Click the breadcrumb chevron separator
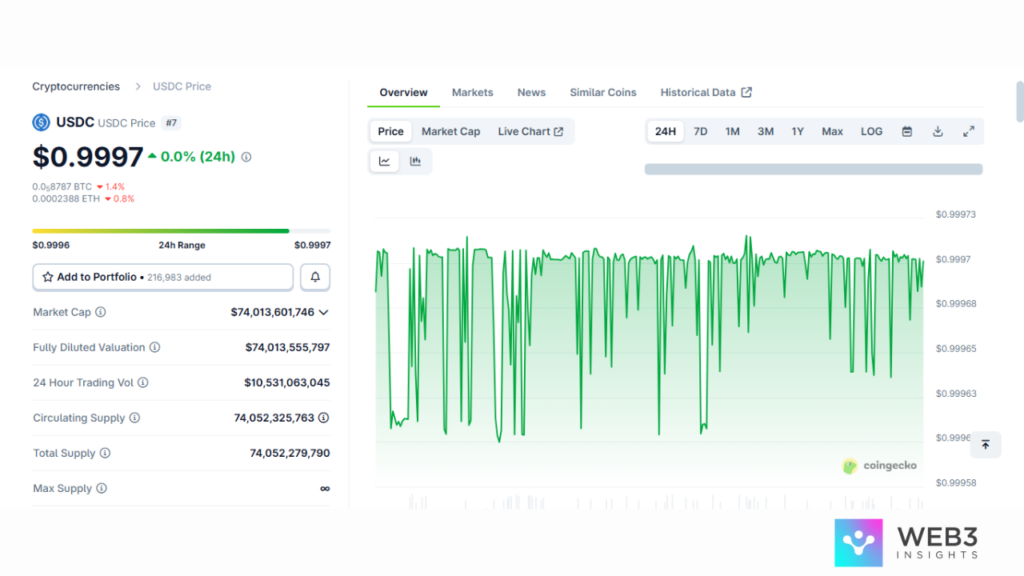The height and width of the screenshot is (576, 1024). coord(138,86)
